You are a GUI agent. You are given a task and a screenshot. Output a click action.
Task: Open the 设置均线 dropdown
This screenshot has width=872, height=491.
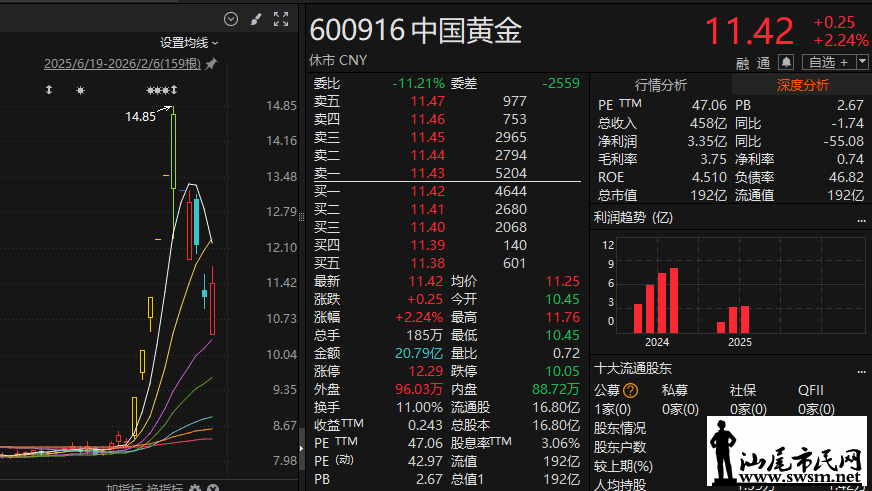[189, 43]
